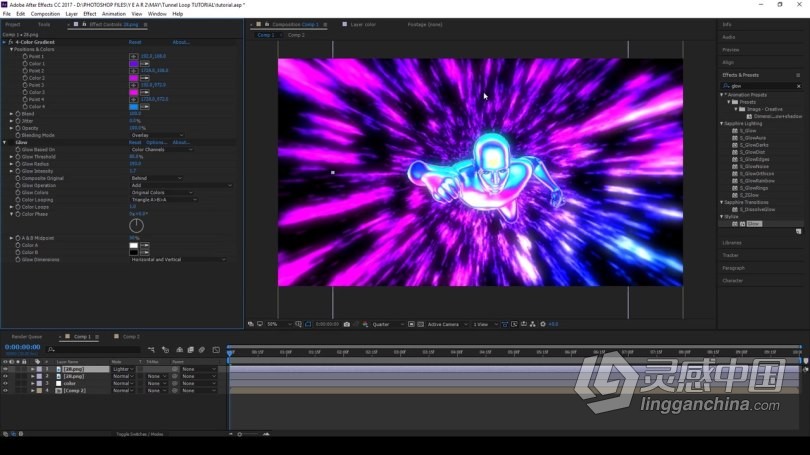Screen dimensions: 810x455
Task: Open the Glow Operation Add dropdown
Action: pyautogui.click(x=181, y=185)
